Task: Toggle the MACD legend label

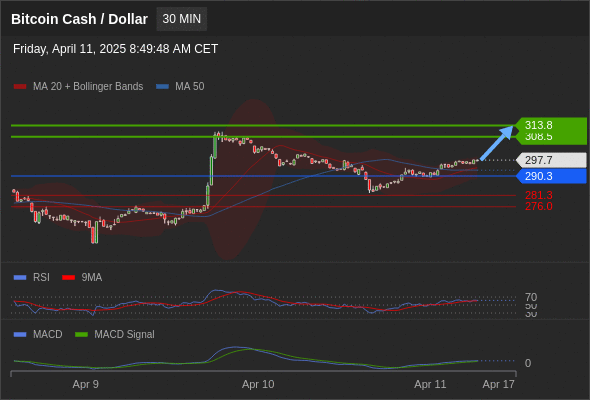Action: (x=48, y=335)
